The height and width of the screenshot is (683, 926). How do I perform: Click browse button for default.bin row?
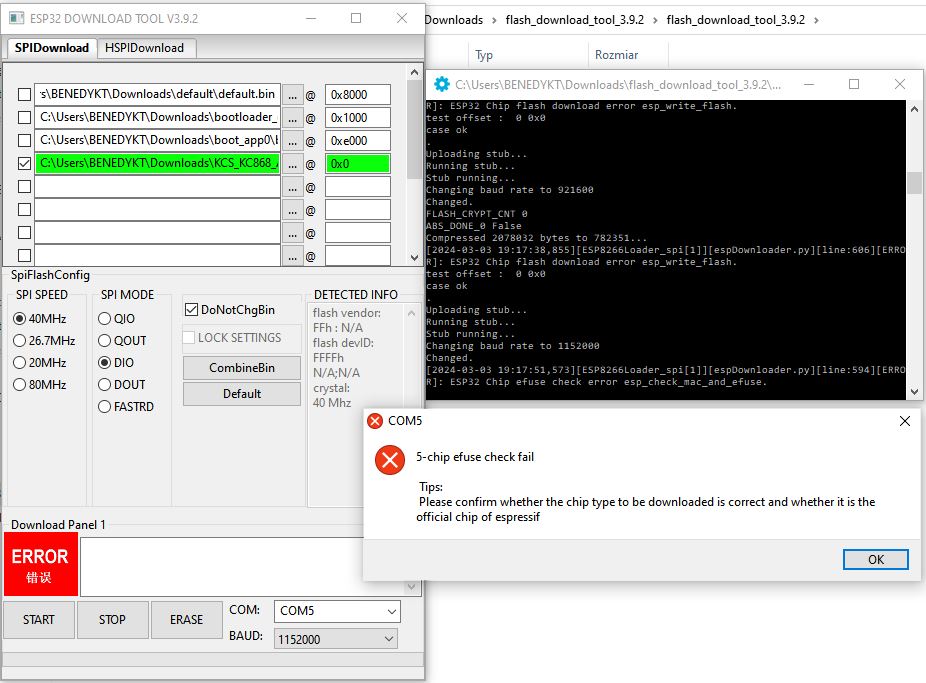pos(292,94)
